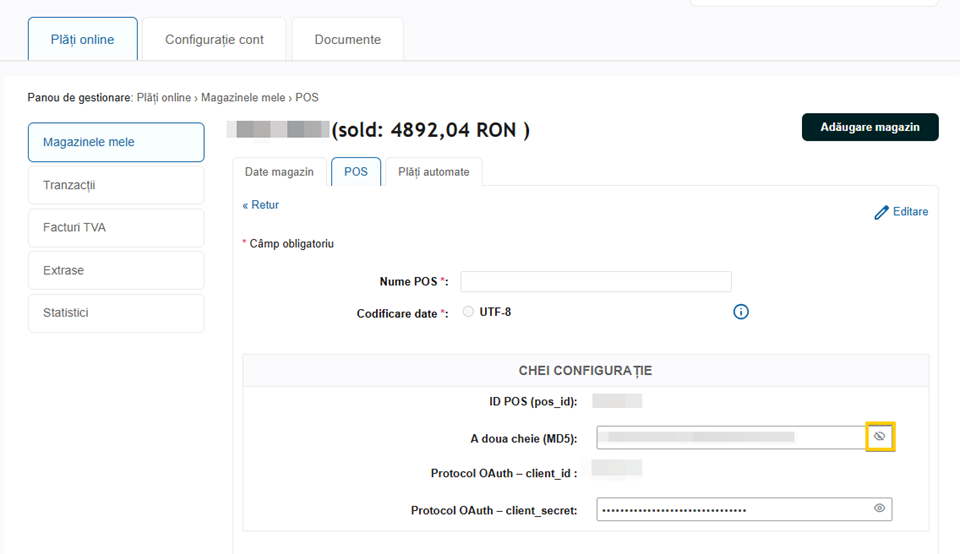Open the Plăți automate tab

tap(433, 172)
